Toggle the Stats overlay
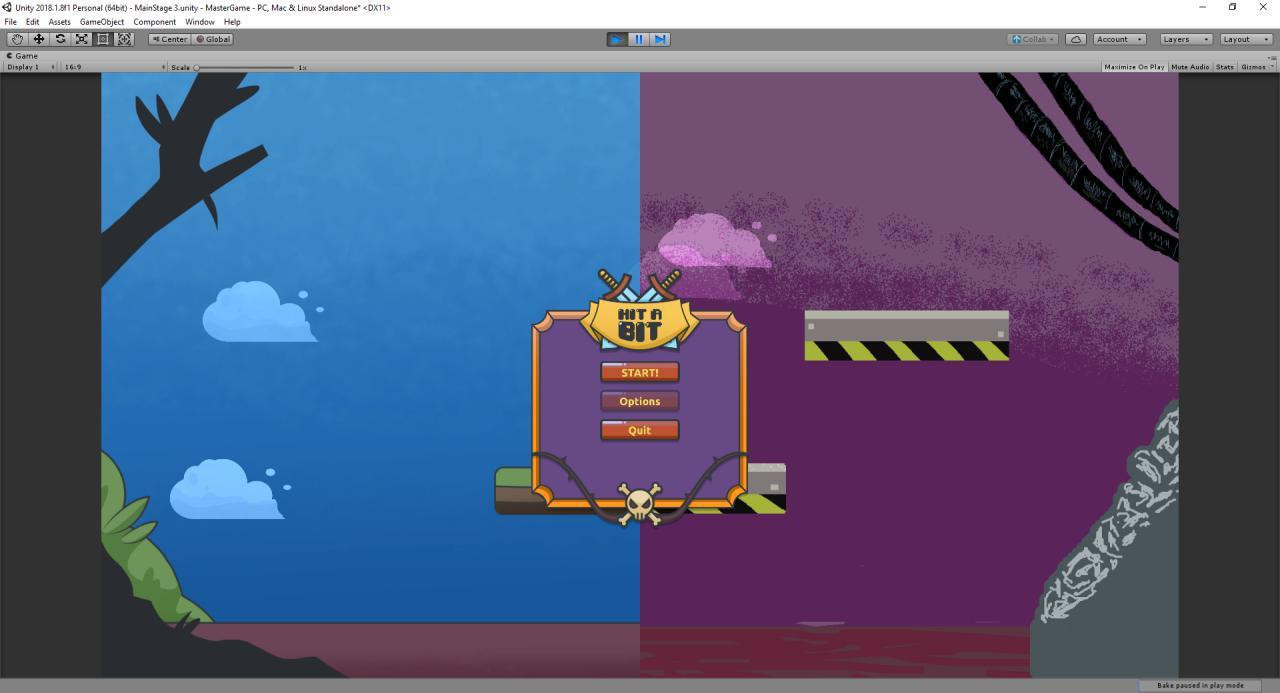The height and width of the screenshot is (693, 1280). pos(1225,67)
